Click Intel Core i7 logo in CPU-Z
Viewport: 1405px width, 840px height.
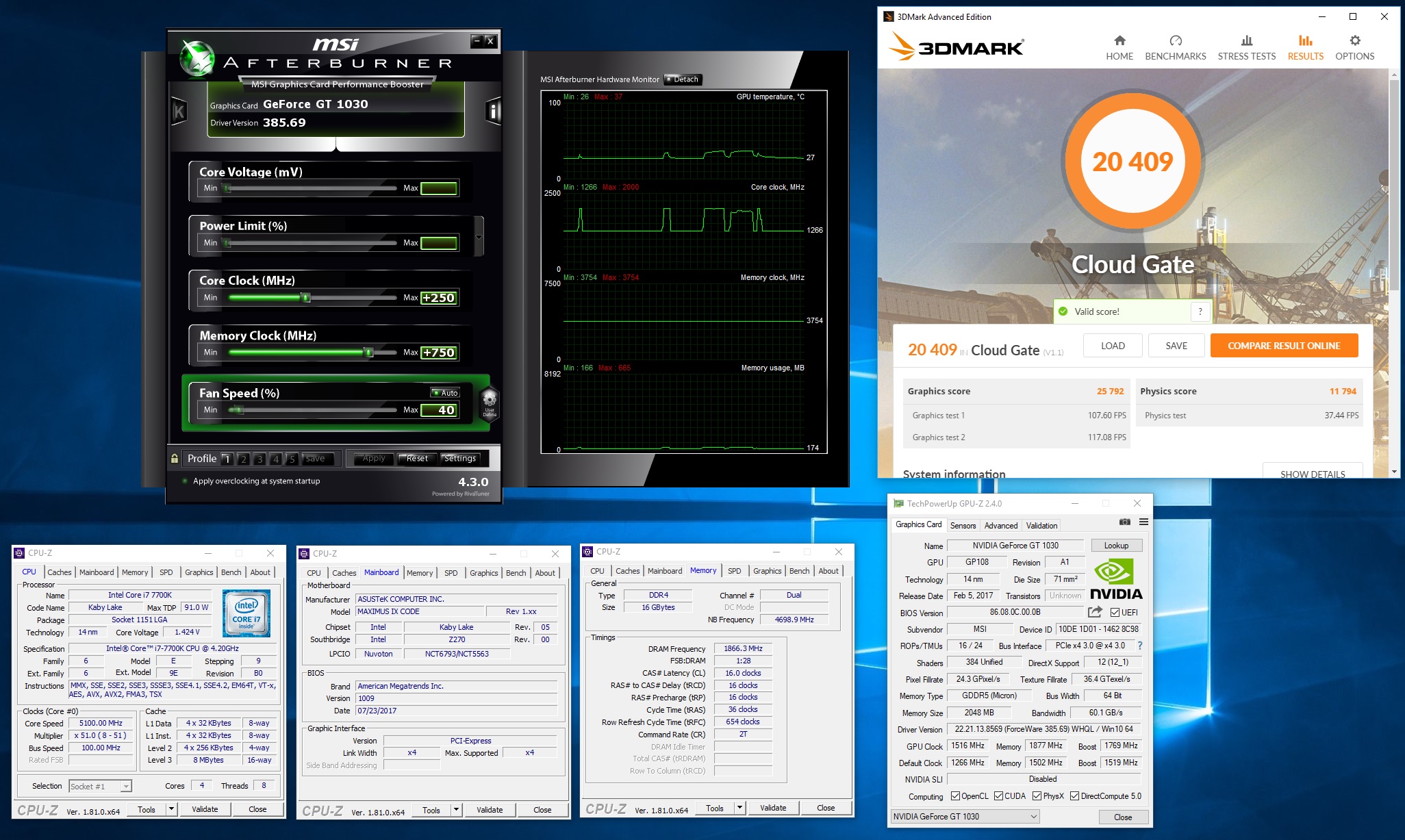(x=246, y=613)
